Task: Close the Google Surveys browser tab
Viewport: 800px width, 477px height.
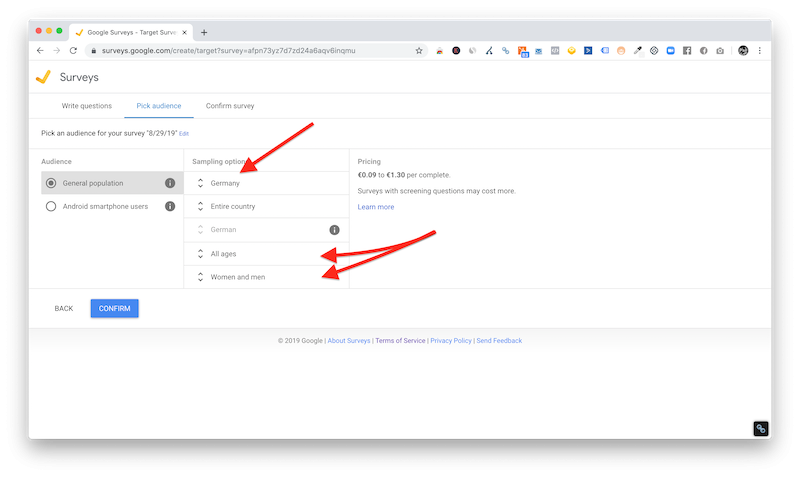Action: click(x=184, y=32)
